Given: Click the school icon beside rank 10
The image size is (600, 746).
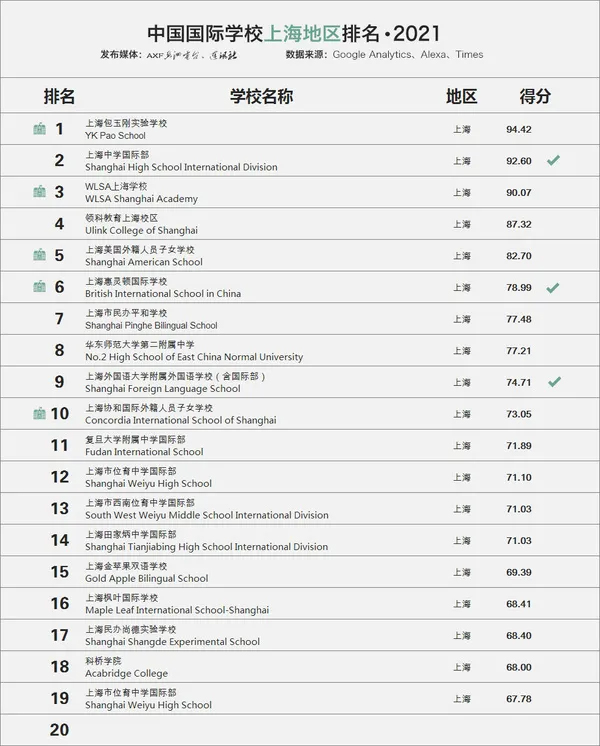Looking at the screenshot, I should coord(39,413).
